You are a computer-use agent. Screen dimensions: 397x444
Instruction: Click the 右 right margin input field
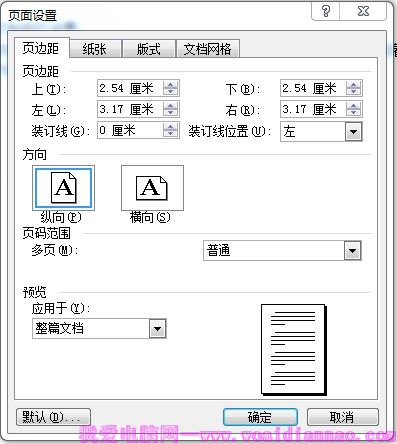click(313, 109)
